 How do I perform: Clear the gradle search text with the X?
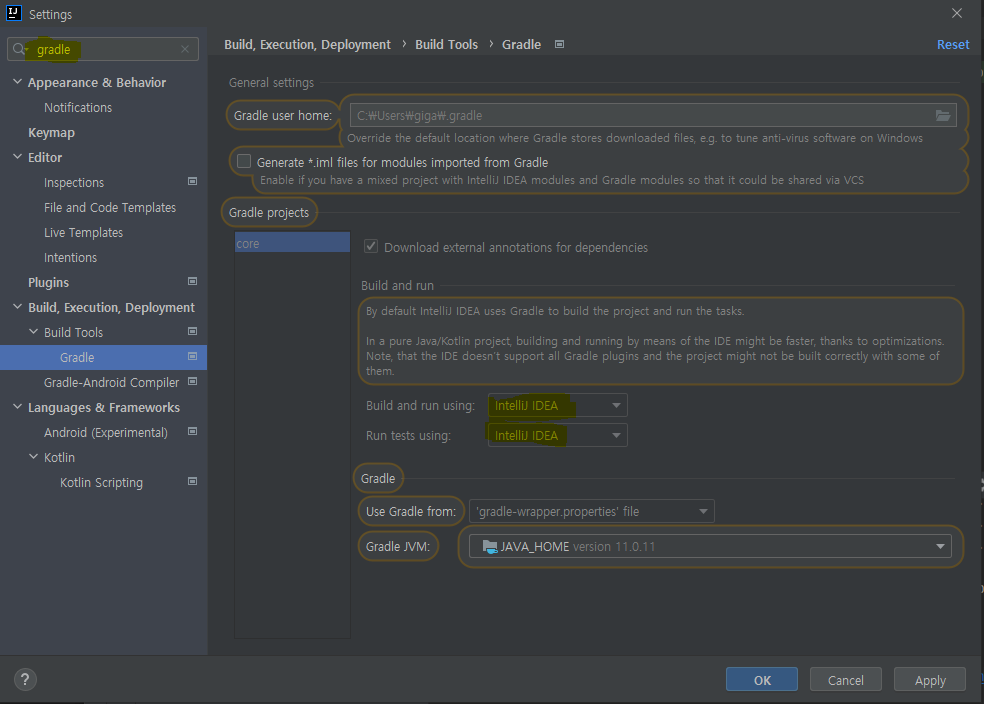pyautogui.click(x=185, y=49)
